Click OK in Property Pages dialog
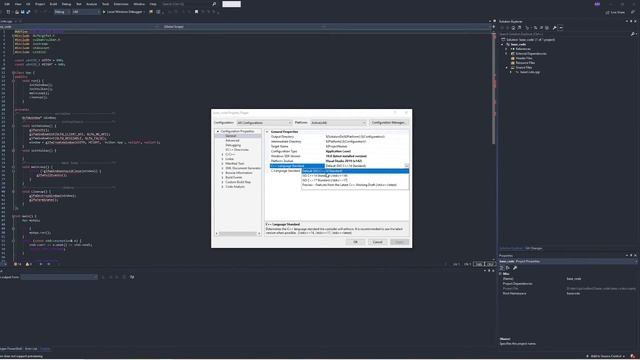The width and height of the screenshot is (640, 360). click(x=355, y=242)
